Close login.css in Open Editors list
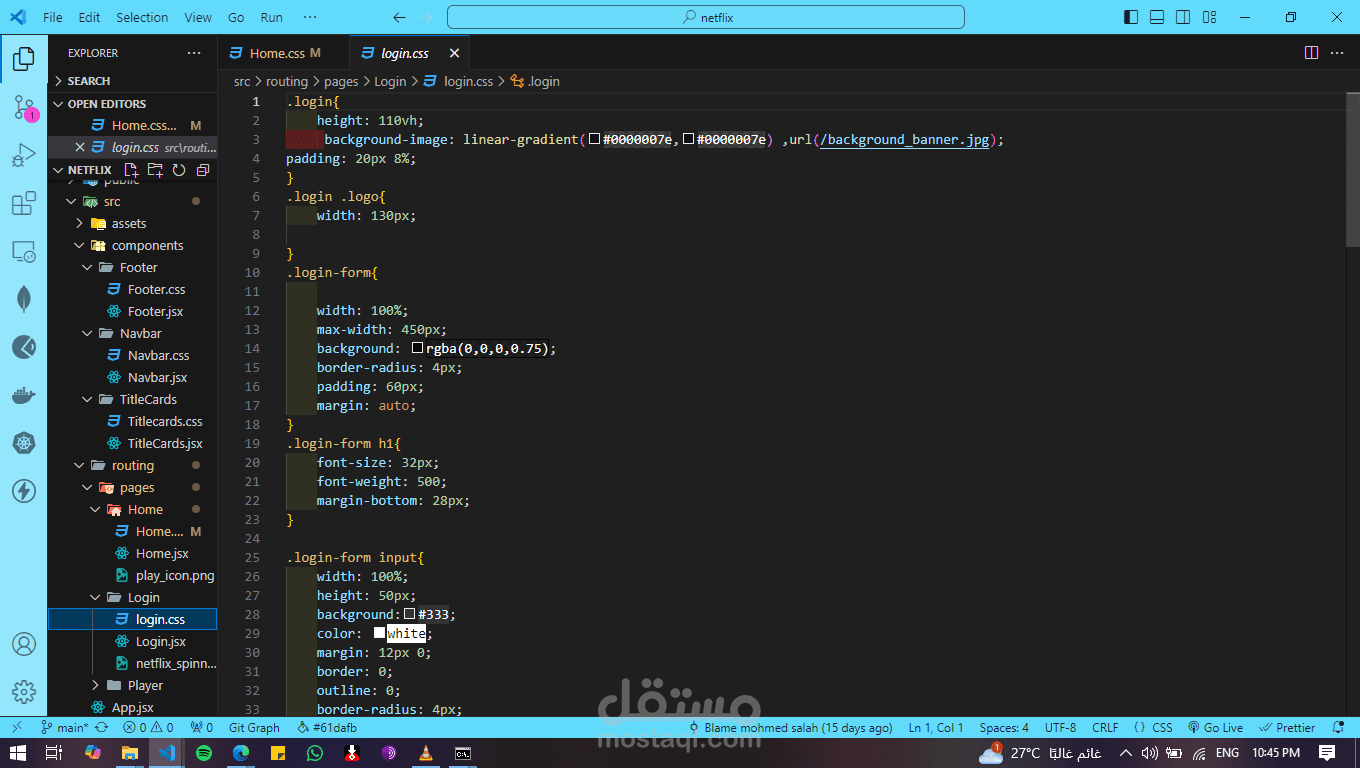 pyautogui.click(x=80, y=147)
